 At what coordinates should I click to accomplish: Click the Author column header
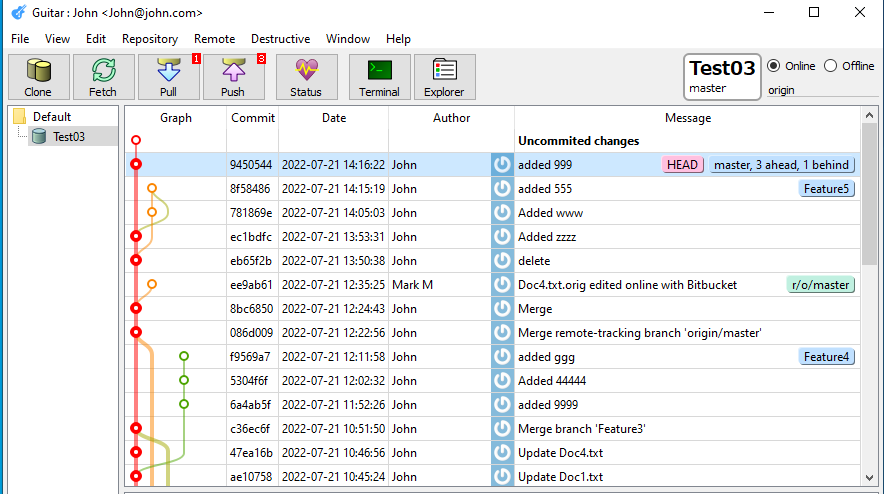(x=451, y=118)
